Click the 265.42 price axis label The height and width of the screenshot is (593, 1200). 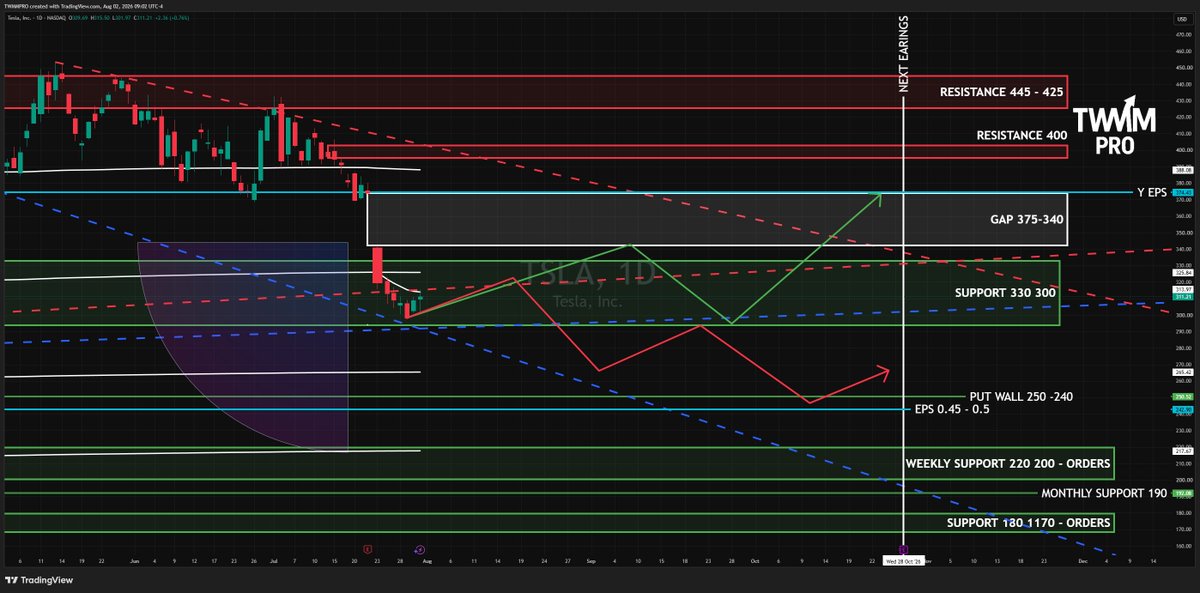[1181, 372]
